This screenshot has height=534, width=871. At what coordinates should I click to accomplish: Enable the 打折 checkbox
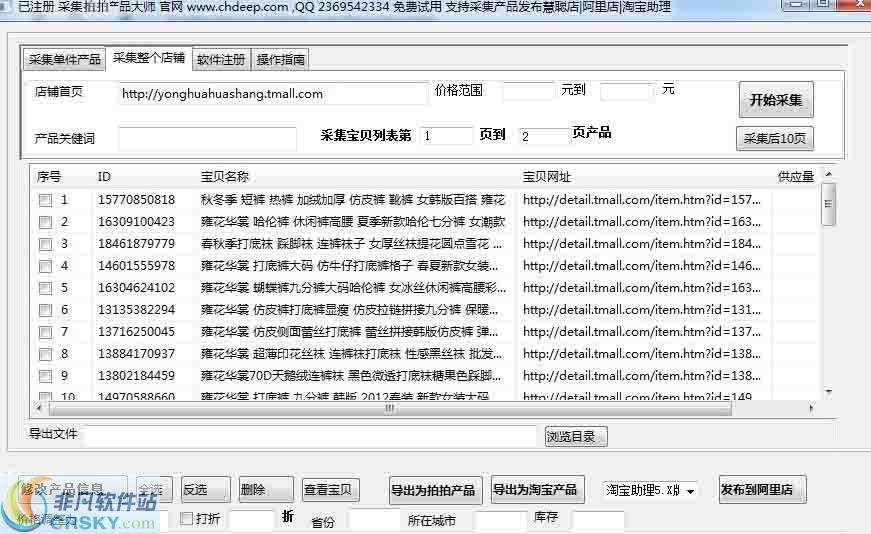(187, 518)
